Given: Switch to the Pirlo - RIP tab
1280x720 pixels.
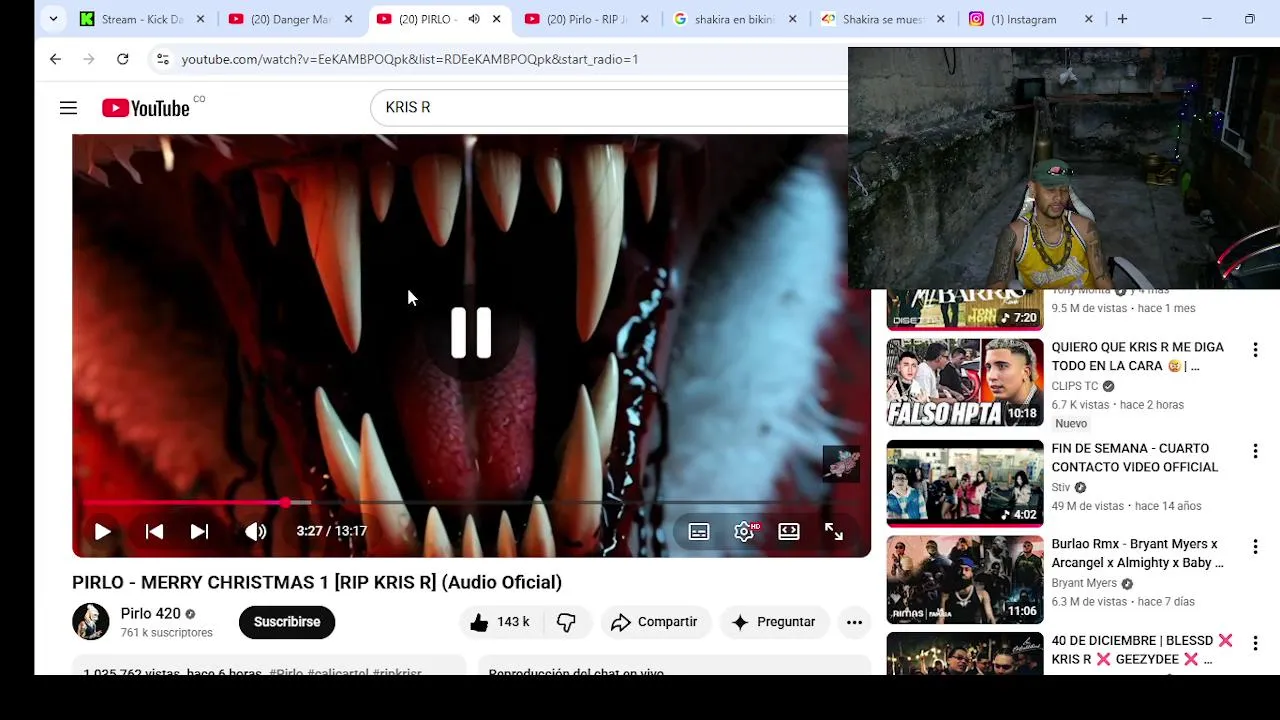Looking at the screenshot, I should point(586,19).
